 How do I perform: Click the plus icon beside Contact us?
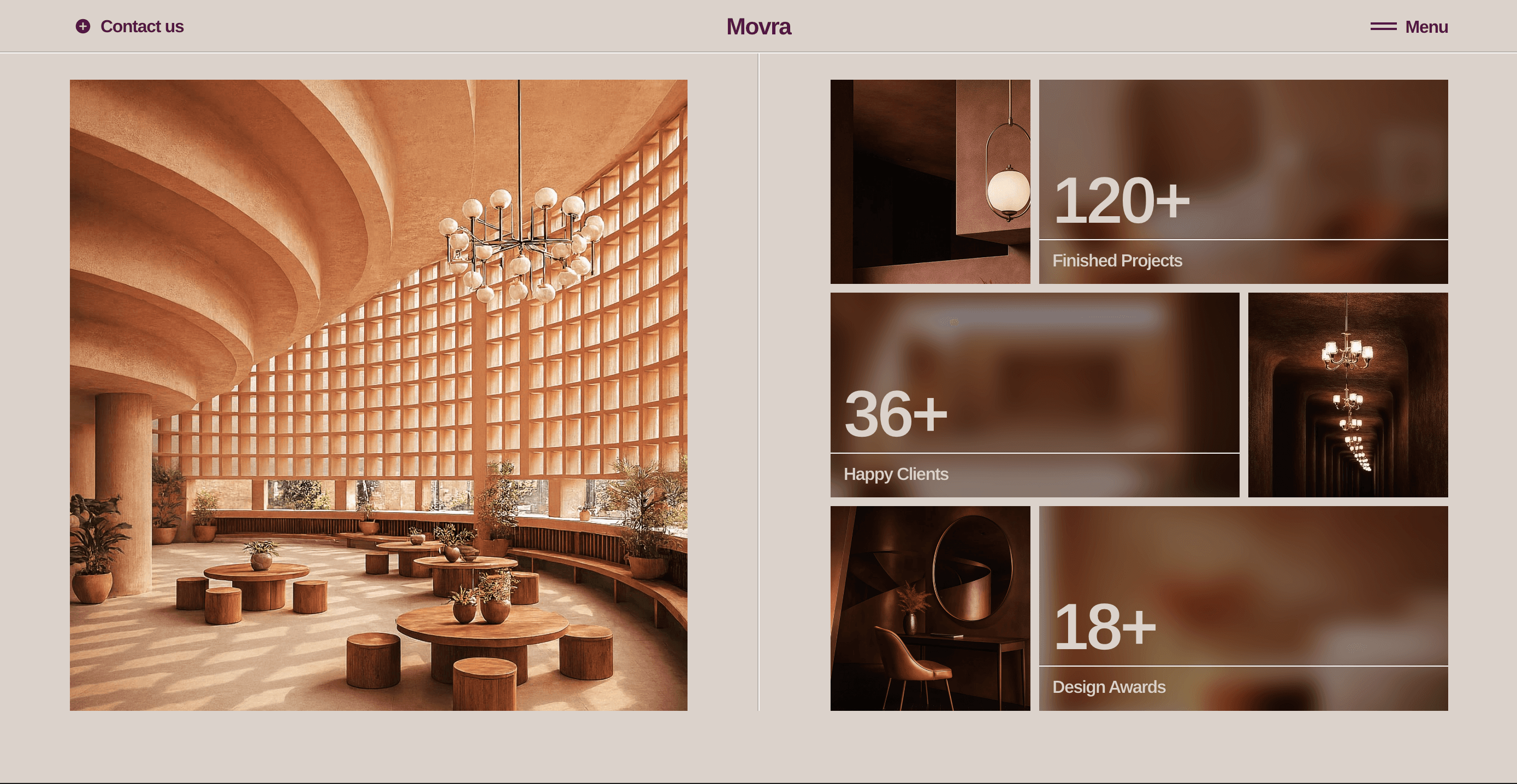(83, 27)
